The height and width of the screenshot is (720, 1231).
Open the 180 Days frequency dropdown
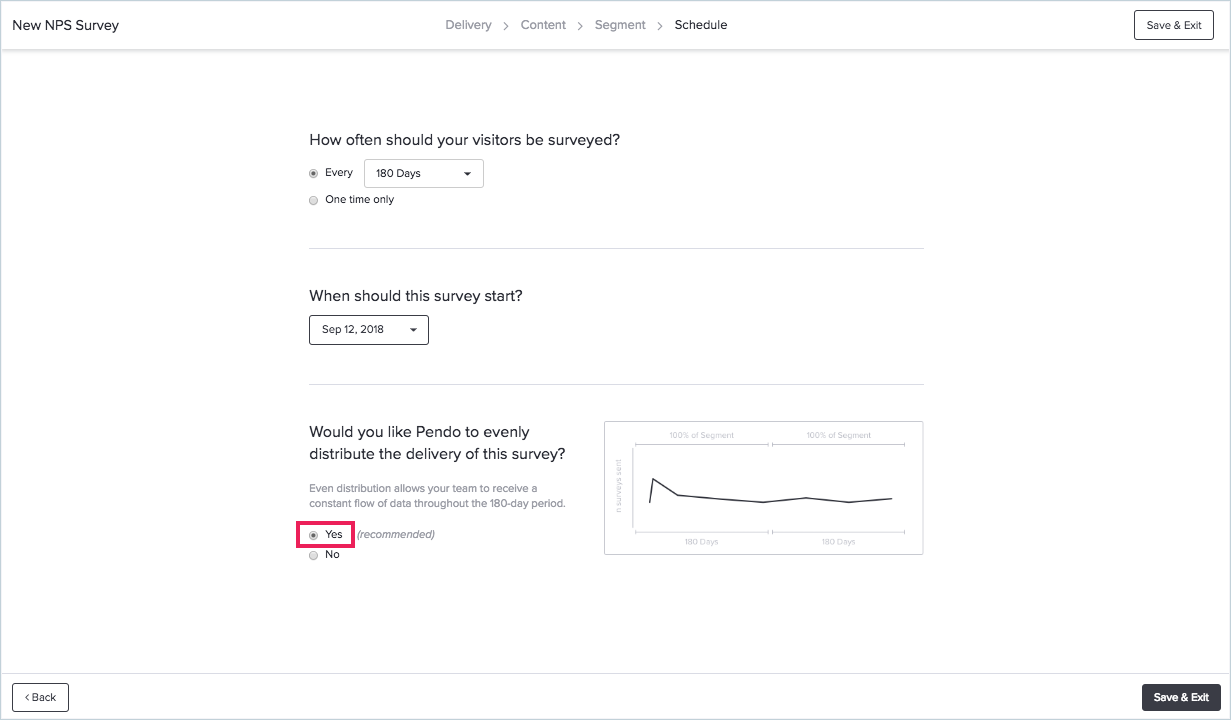tap(424, 173)
